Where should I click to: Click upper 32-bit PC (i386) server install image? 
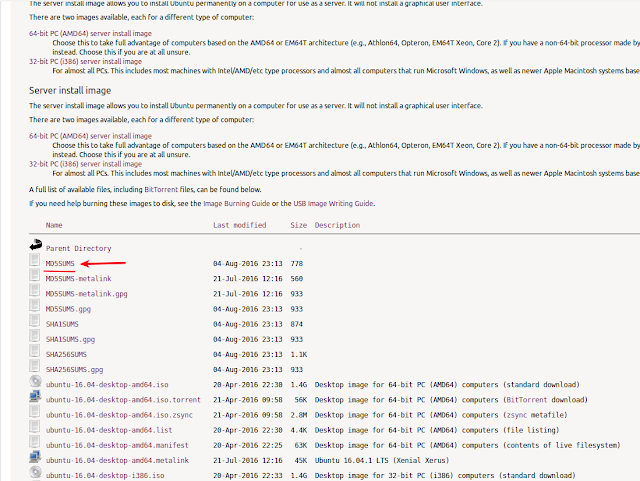tap(85, 62)
